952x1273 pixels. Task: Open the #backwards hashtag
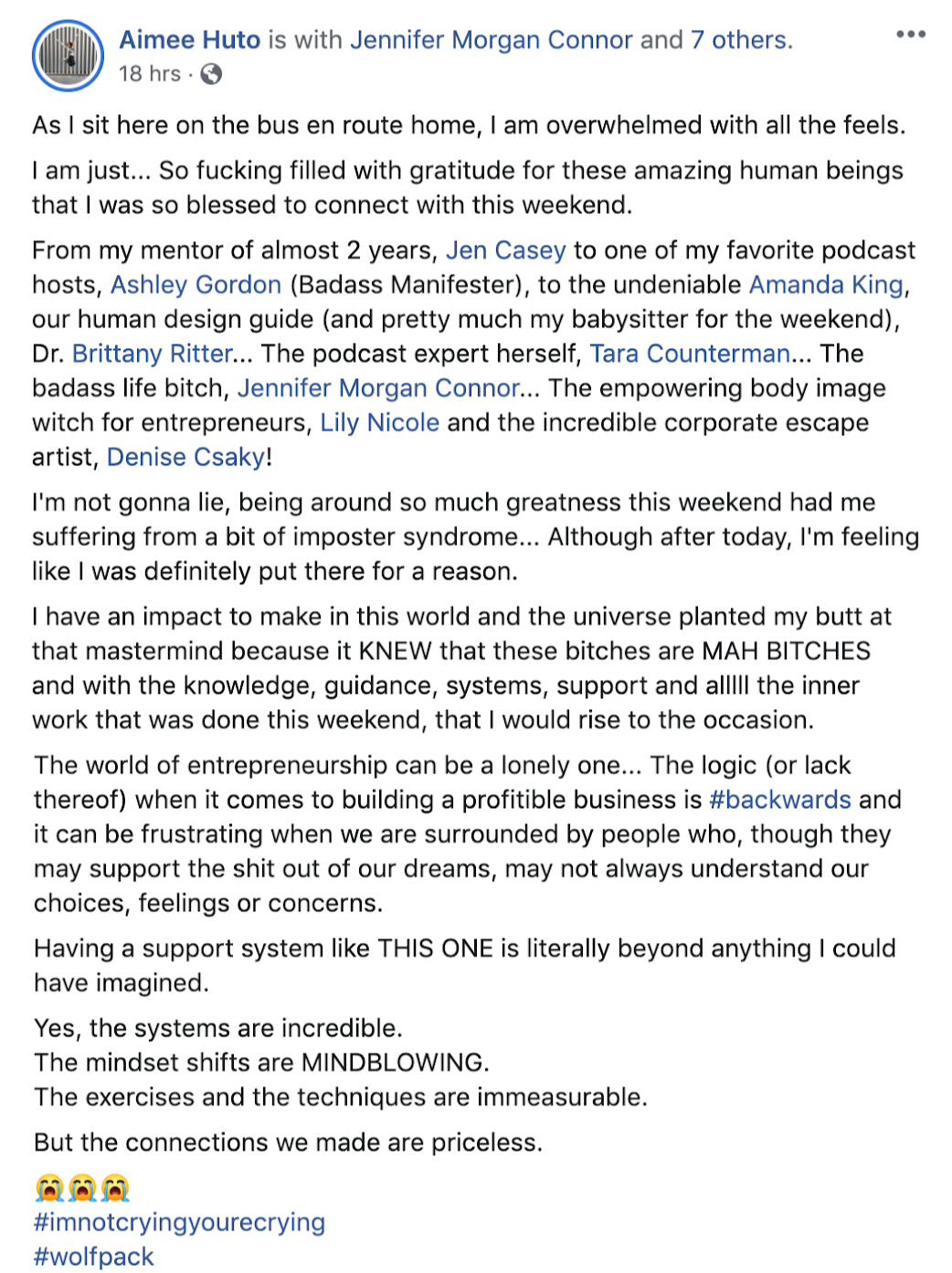point(780,800)
